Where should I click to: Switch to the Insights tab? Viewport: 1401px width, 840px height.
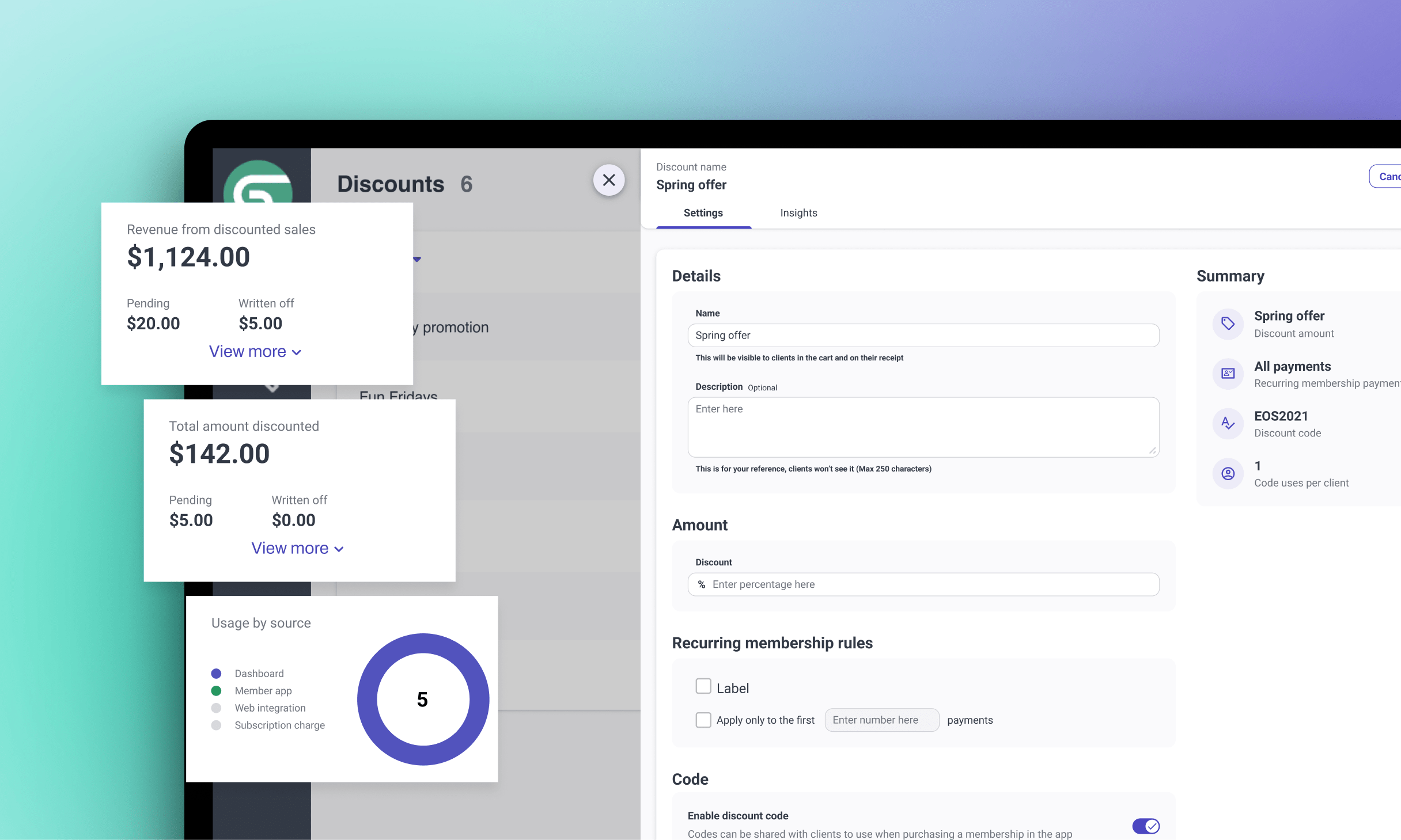[798, 213]
